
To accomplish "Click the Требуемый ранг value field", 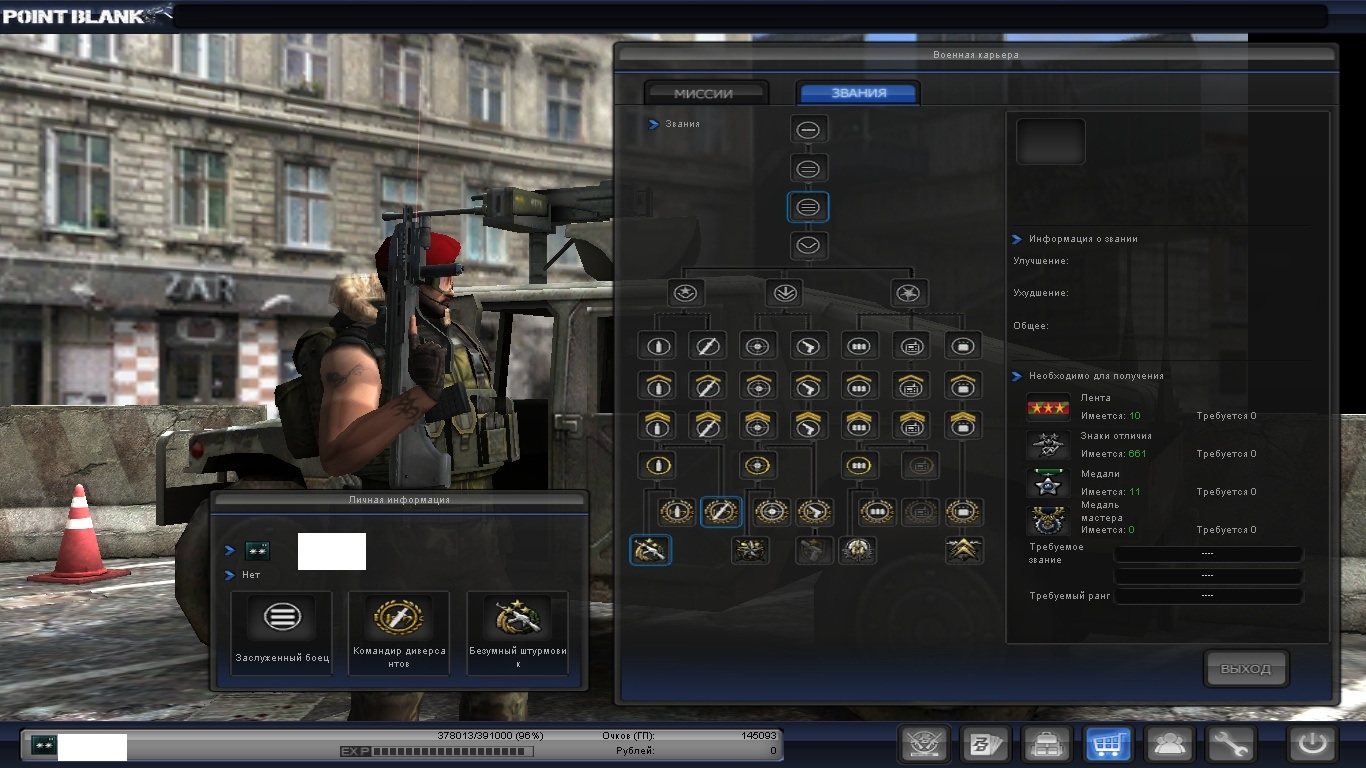I will pos(1208,596).
